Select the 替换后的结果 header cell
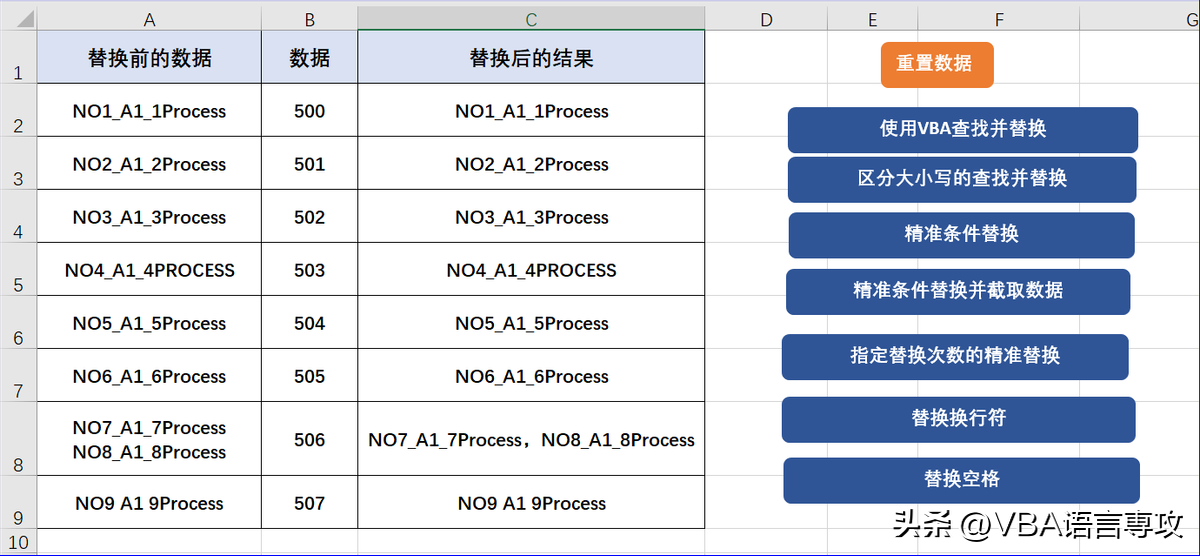 pos(531,58)
